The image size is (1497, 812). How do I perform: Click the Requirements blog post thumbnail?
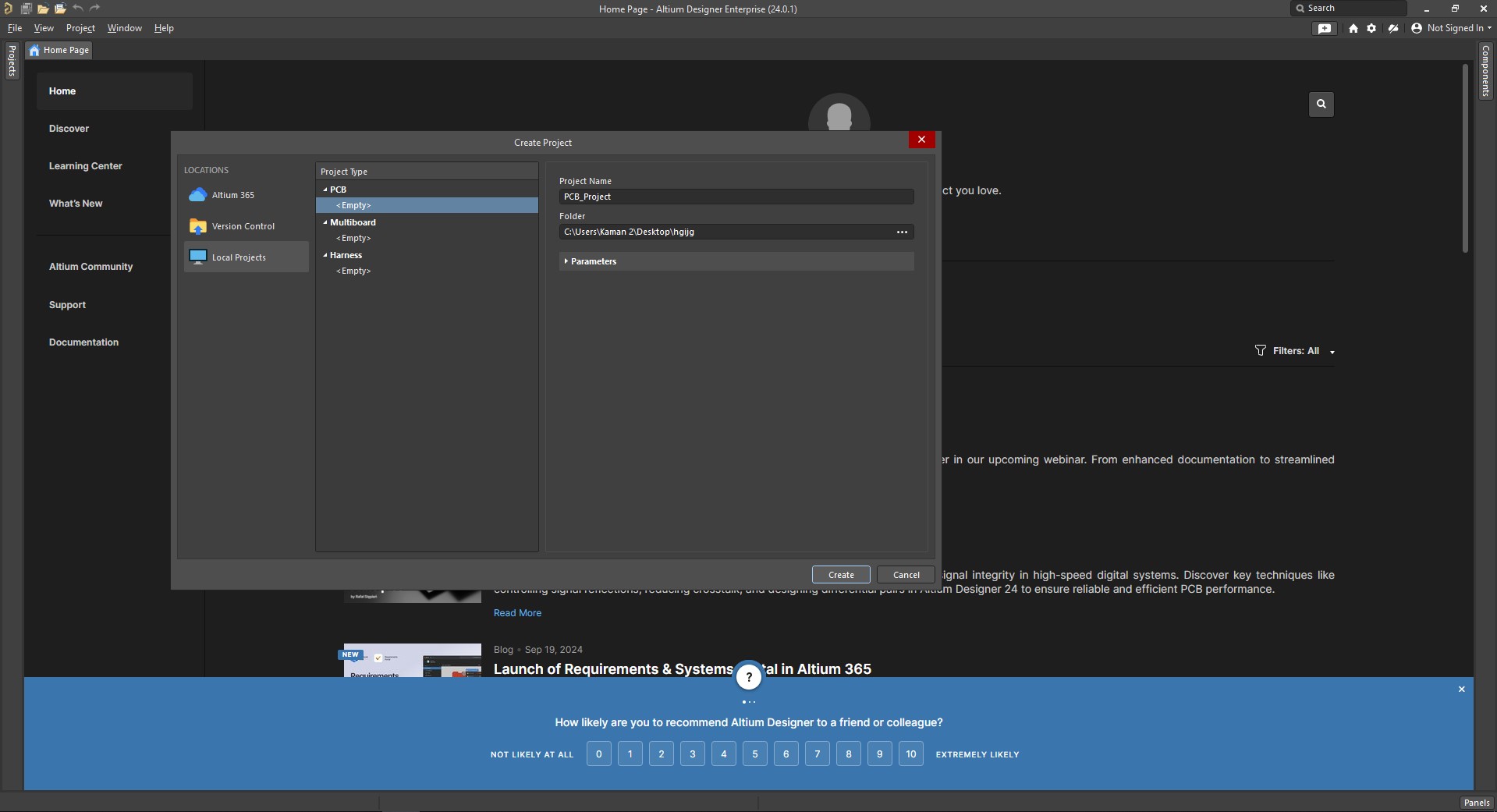pos(413,660)
